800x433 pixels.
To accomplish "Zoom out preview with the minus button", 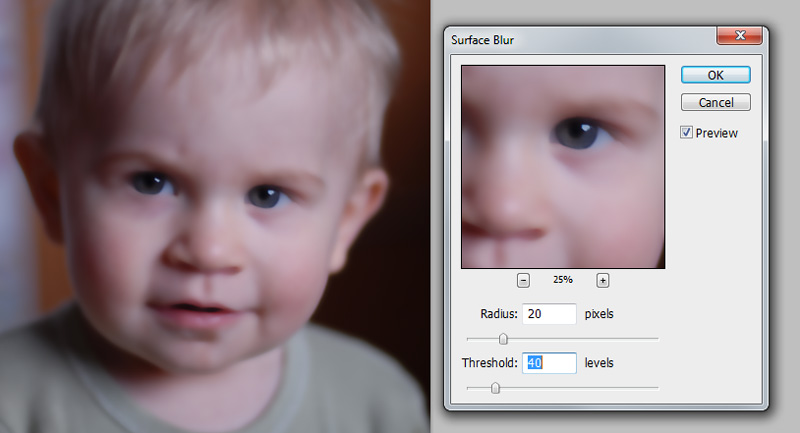I will 524,280.
